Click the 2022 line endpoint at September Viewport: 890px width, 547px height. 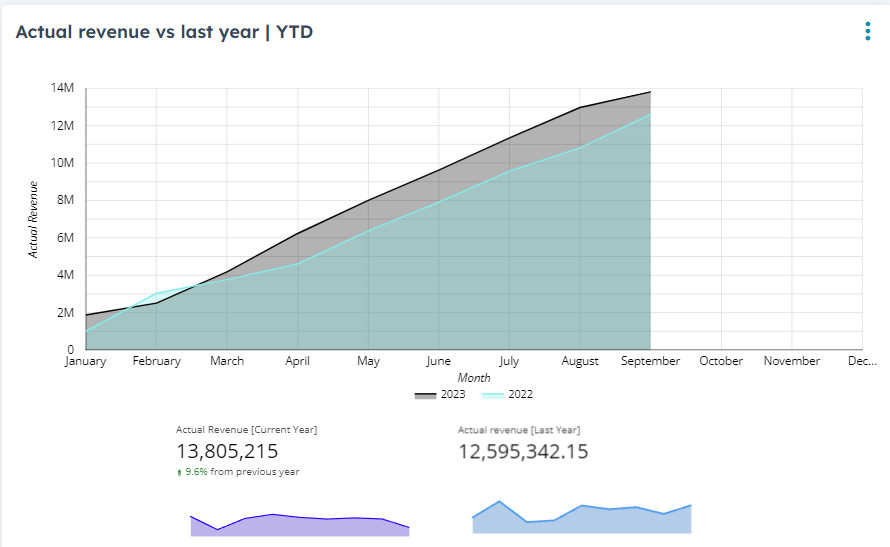pos(650,115)
